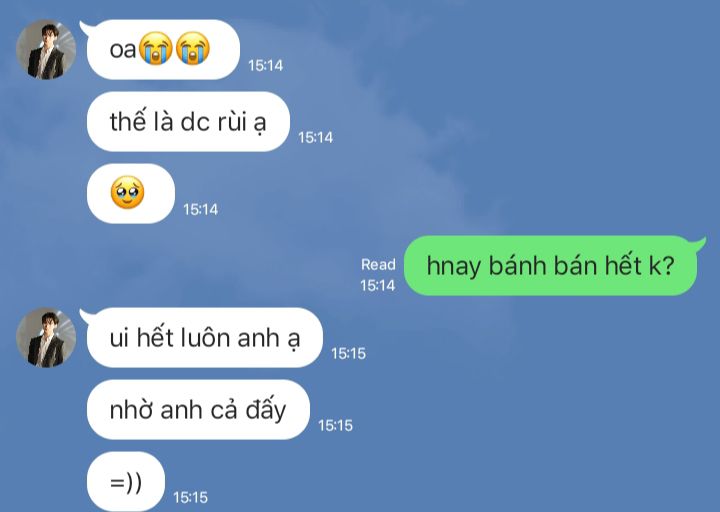Screen dimensions: 720x512
Task: Tap the profile picture next to "ui hết luôn anh ạ"
Action: click(46, 338)
